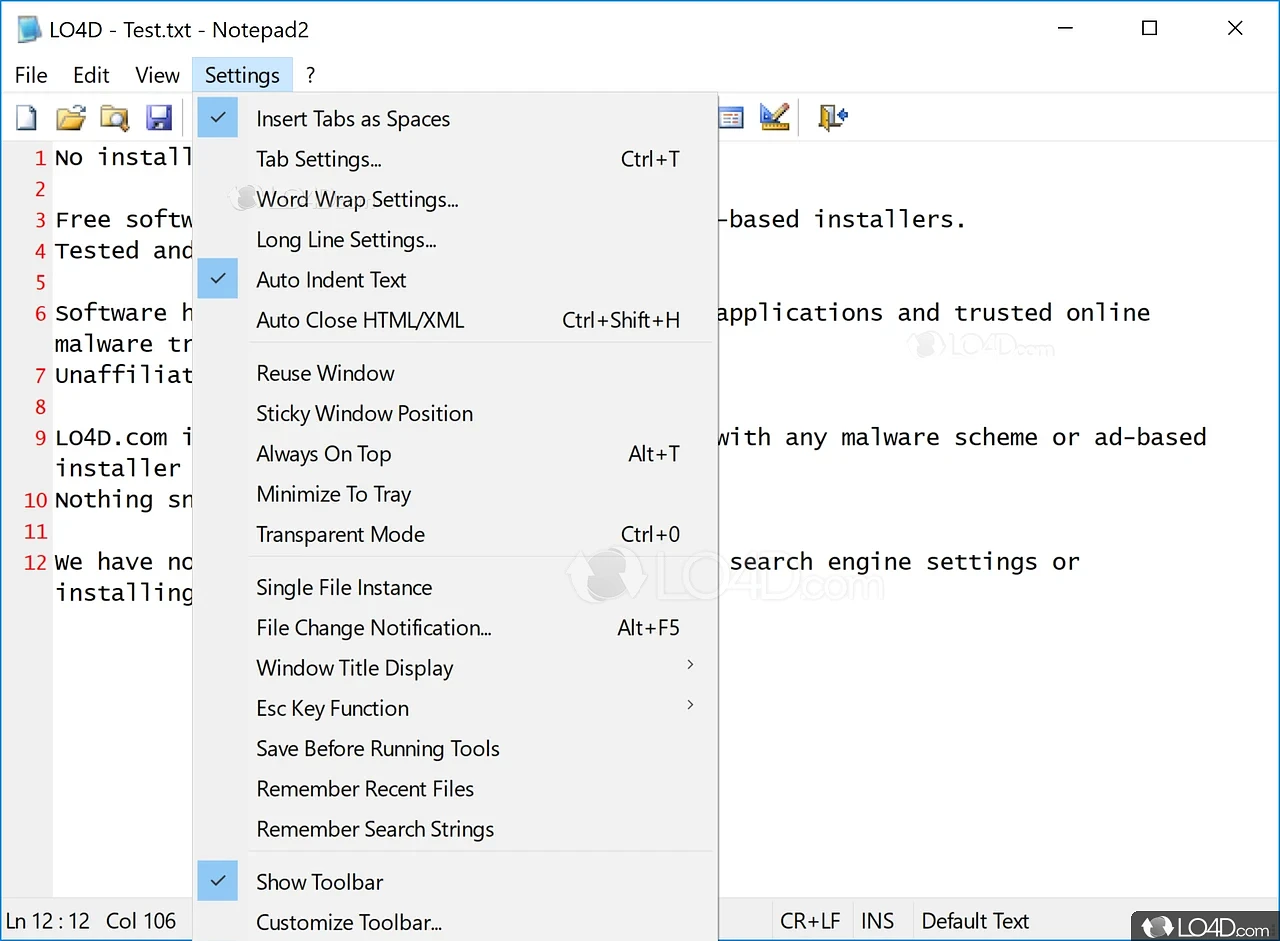Open the Customize Schemes ruler-and-pencil icon
The height and width of the screenshot is (941, 1280).
pos(774,117)
